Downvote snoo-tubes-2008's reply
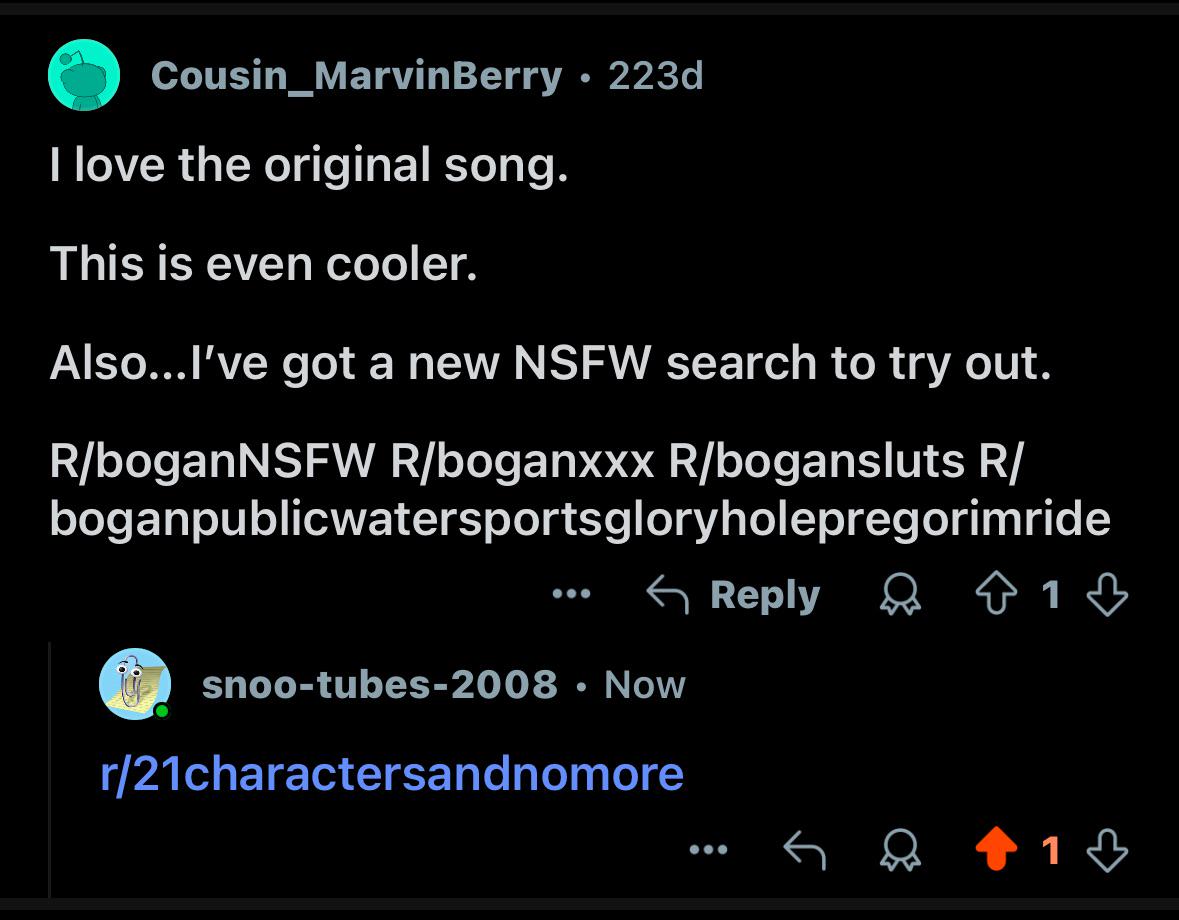Screen dimensions: 1179x920 coord(1108,850)
